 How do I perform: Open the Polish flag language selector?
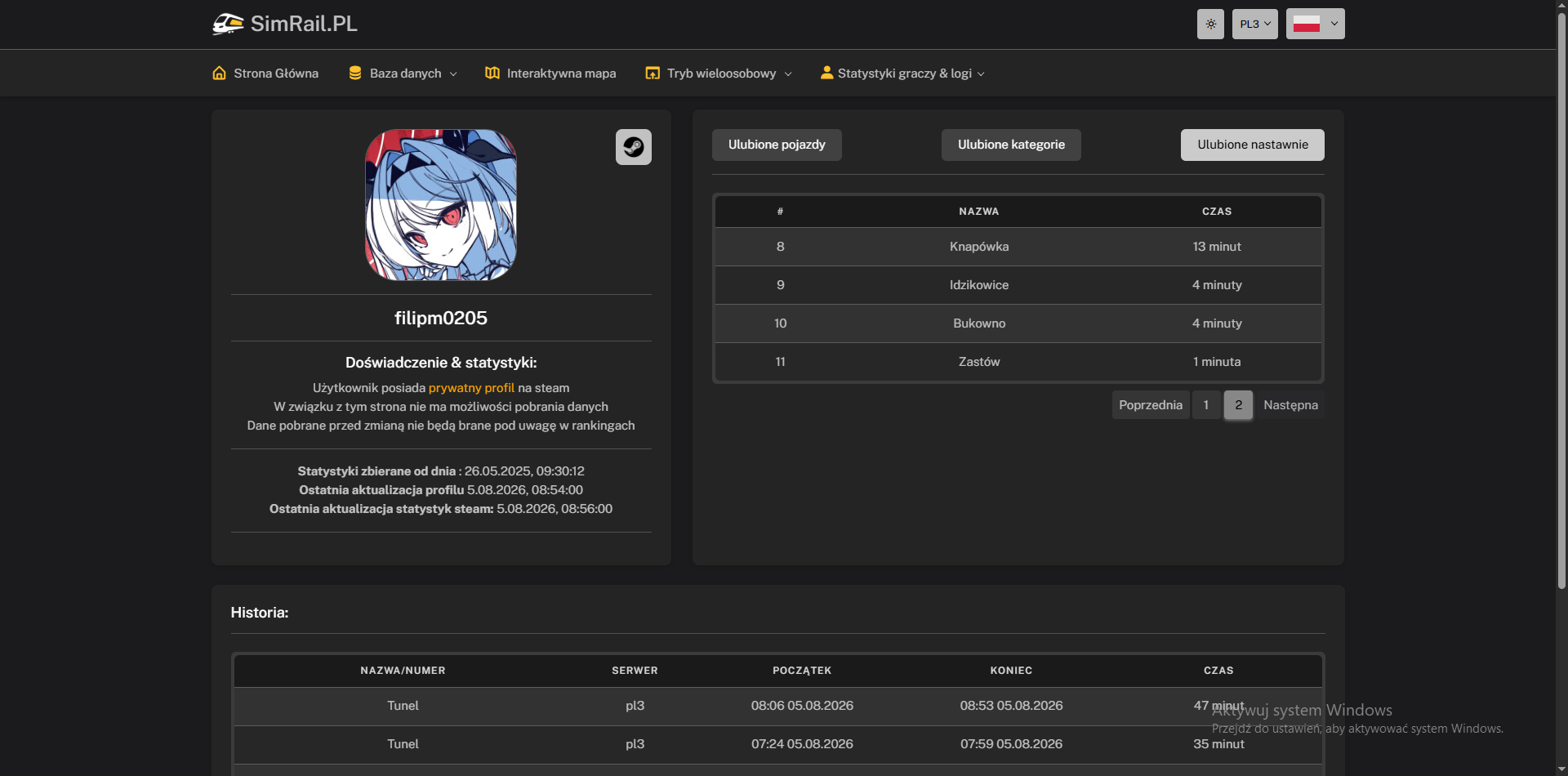pyautogui.click(x=1316, y=24)
